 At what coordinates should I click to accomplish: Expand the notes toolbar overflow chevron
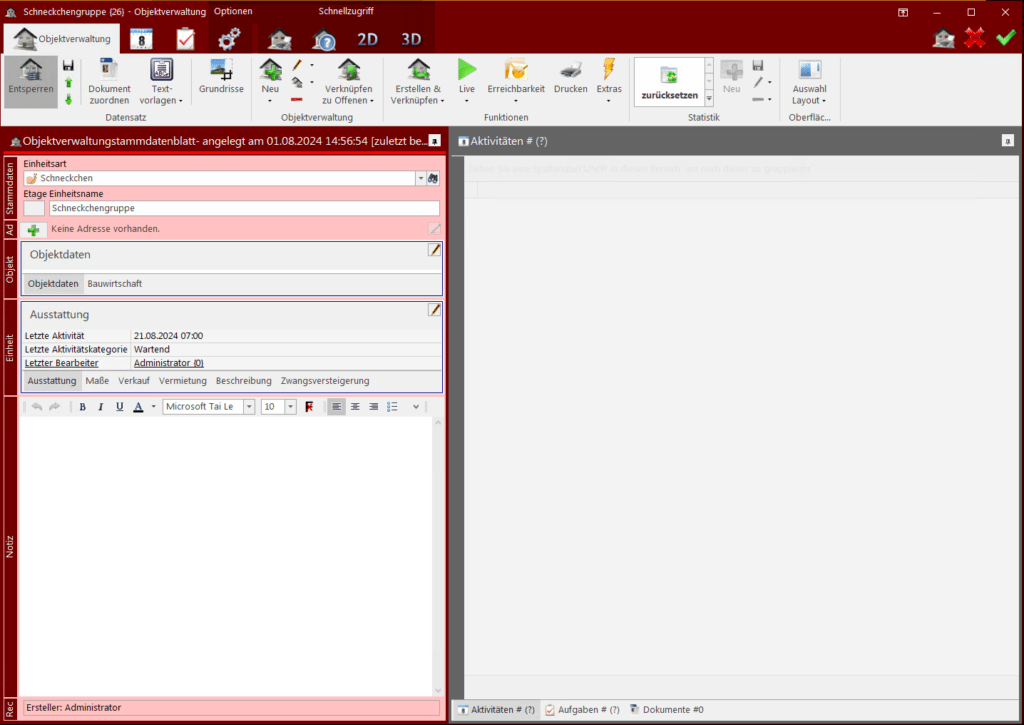click(x=416, y=407)
